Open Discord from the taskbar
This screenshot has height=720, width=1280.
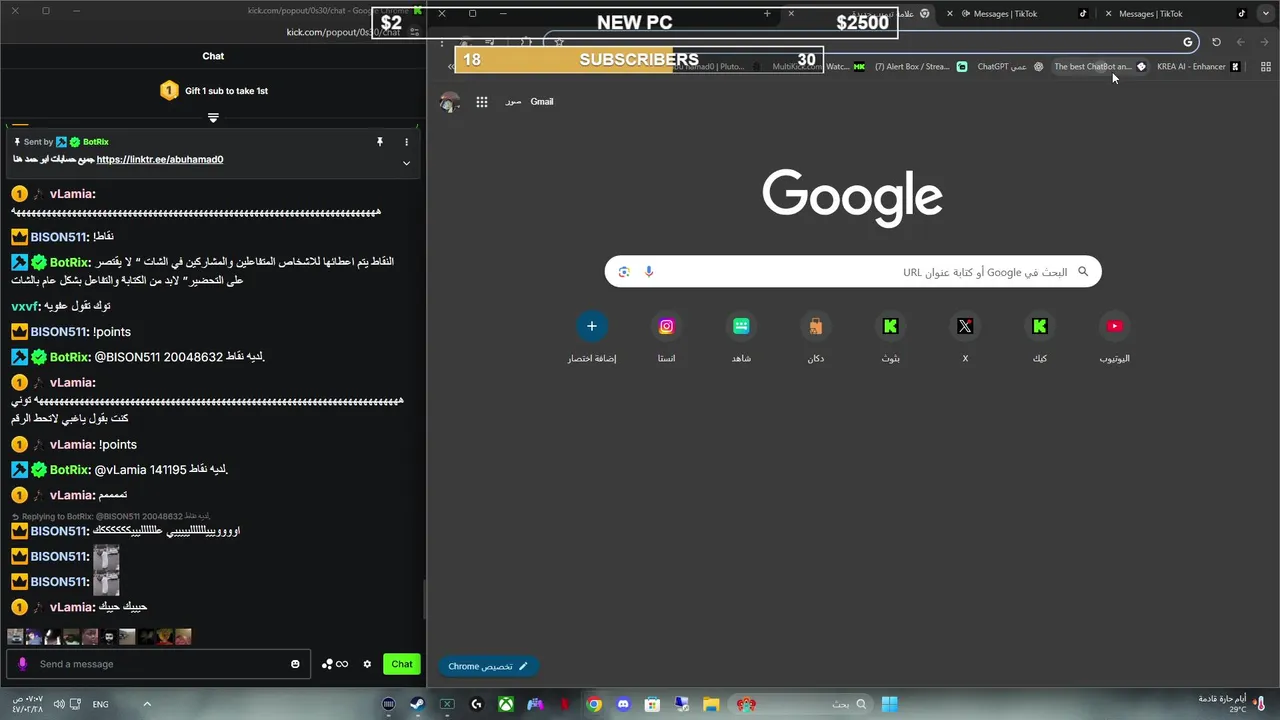pyautogui.click(x=624, y=704)
